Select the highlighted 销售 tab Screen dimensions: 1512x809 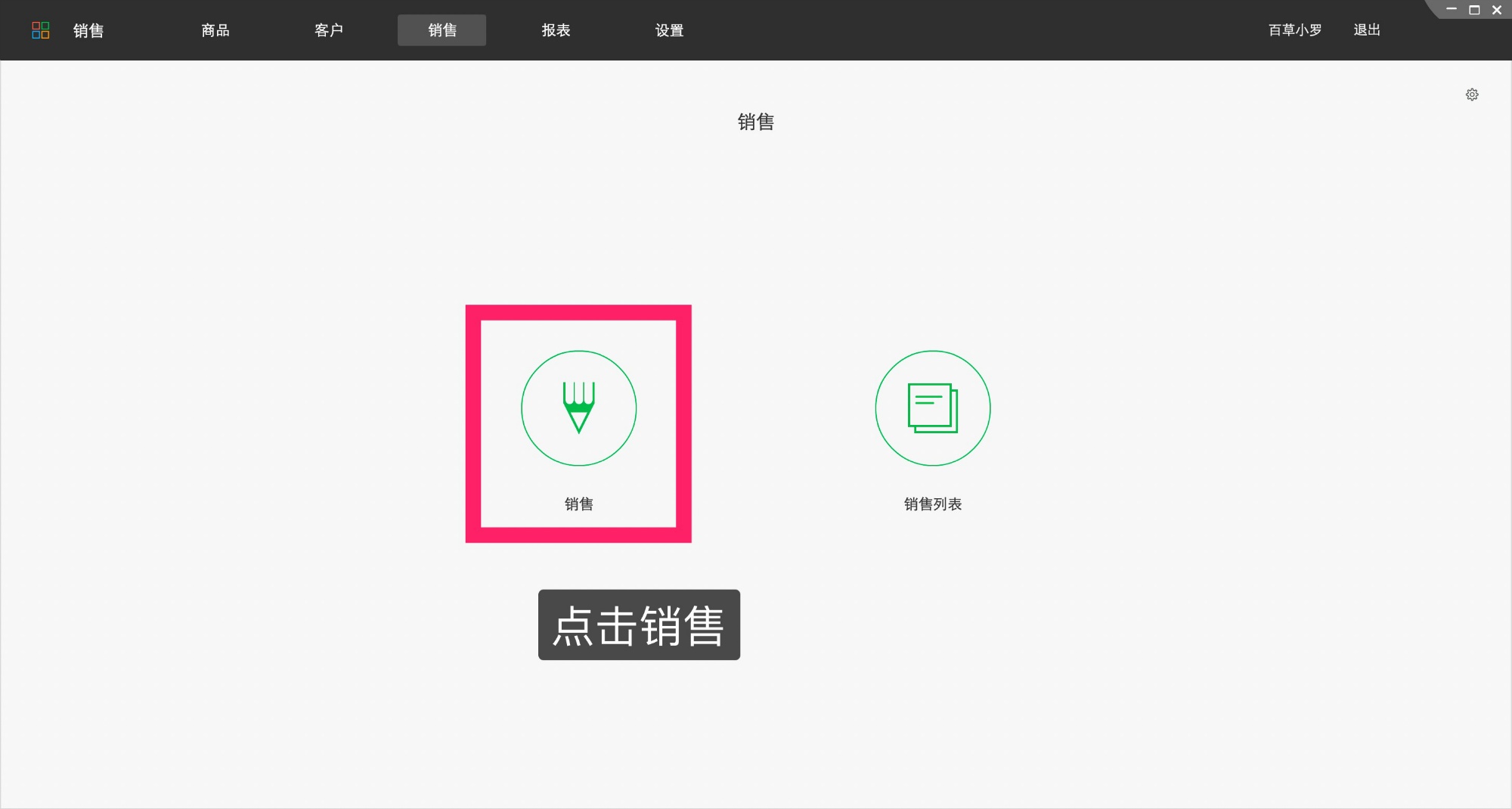tap(442, 30)
